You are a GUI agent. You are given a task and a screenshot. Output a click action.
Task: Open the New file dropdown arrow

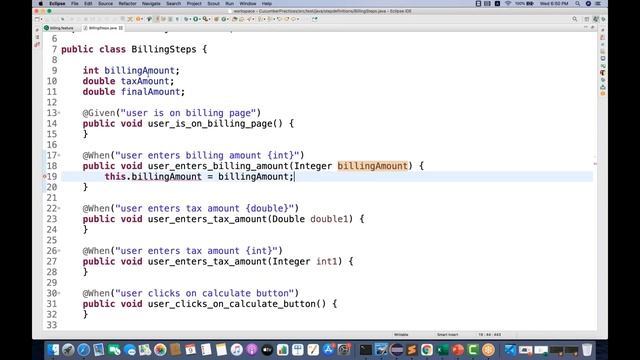pyautogui.click(x=41, y=19)
